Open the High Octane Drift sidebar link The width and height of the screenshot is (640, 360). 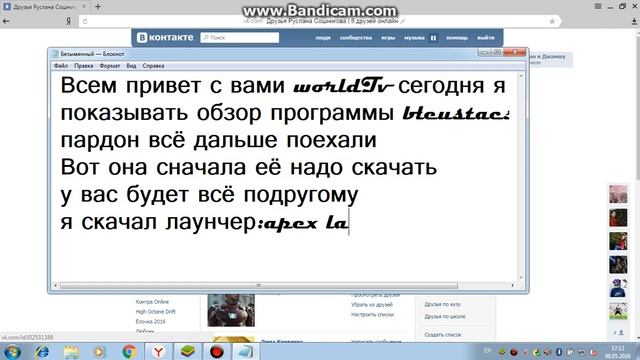point(156,312)
